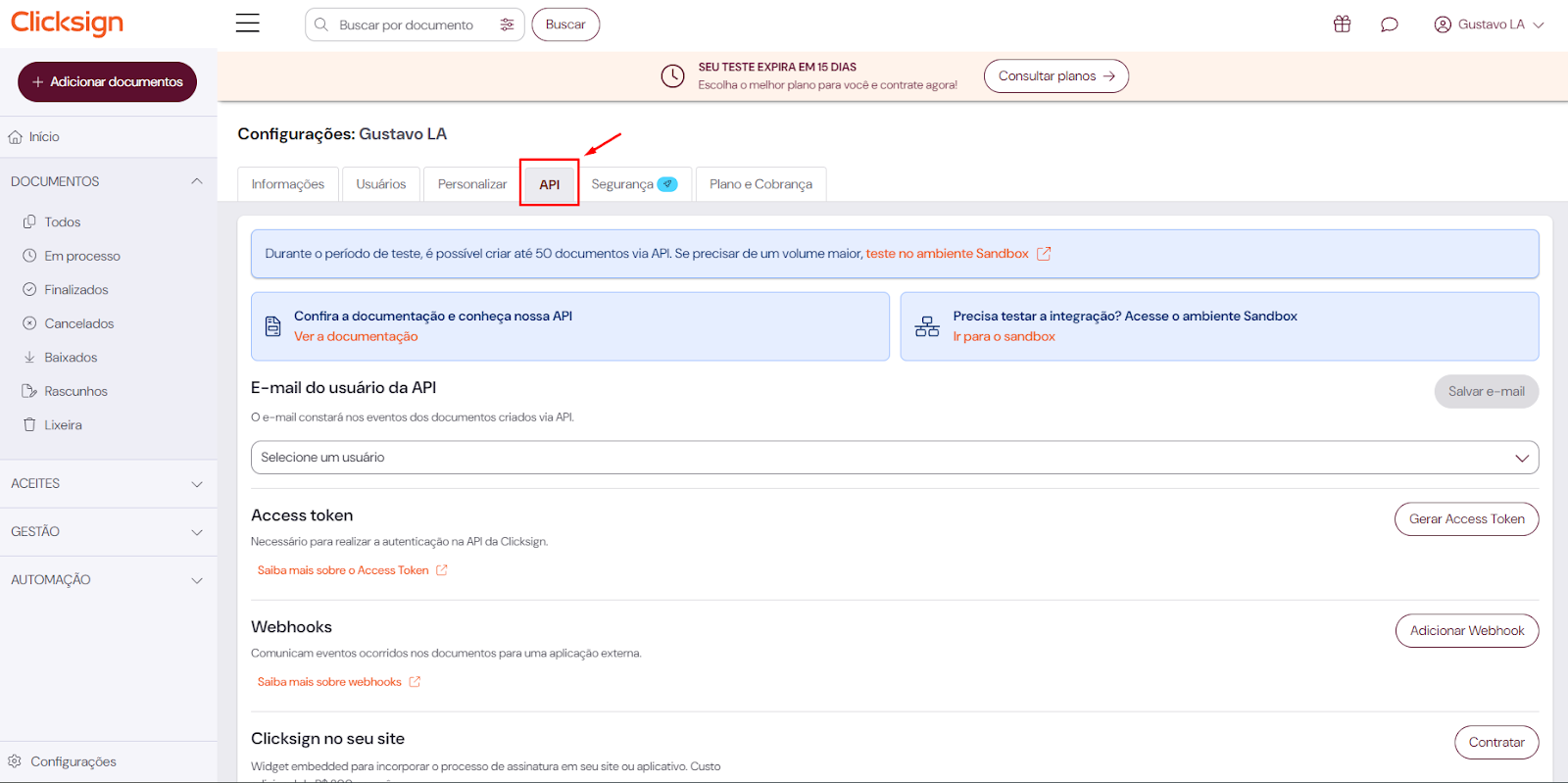Click the Adicionar Webhook button
Screen dimensions: 1568x783
point(1467,631)
